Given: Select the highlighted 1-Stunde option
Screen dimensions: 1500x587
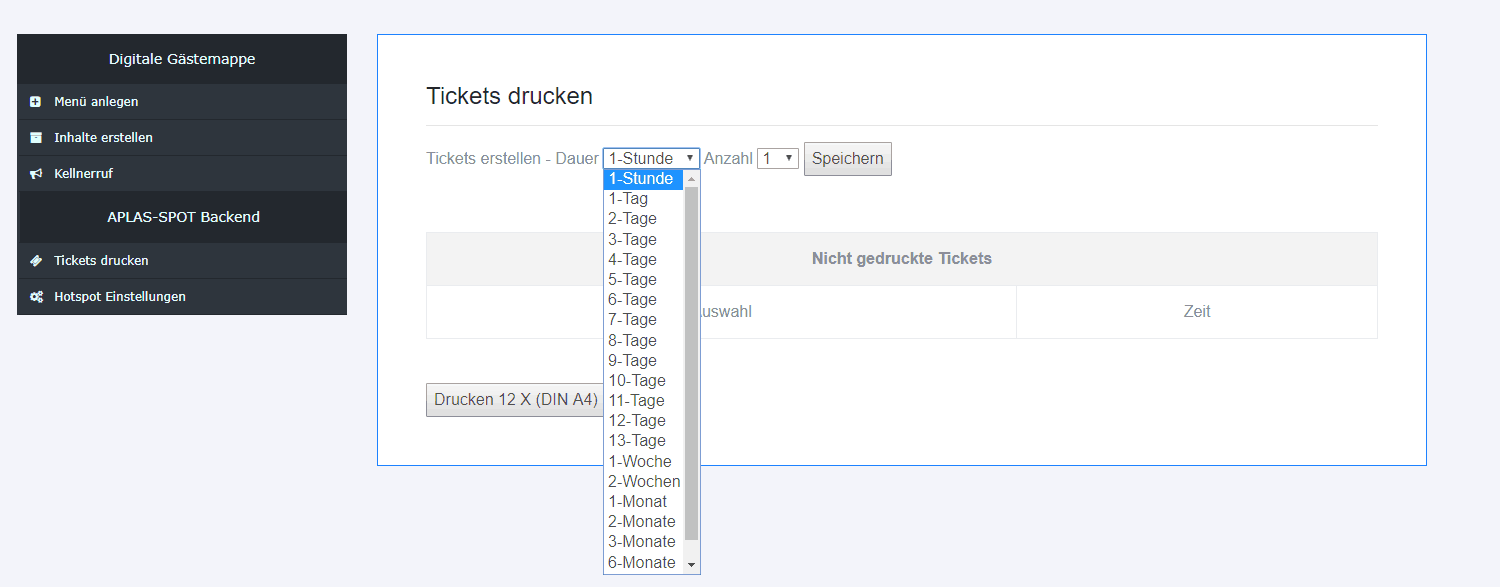Looking at the screenshot, I should tap(643, 179).
